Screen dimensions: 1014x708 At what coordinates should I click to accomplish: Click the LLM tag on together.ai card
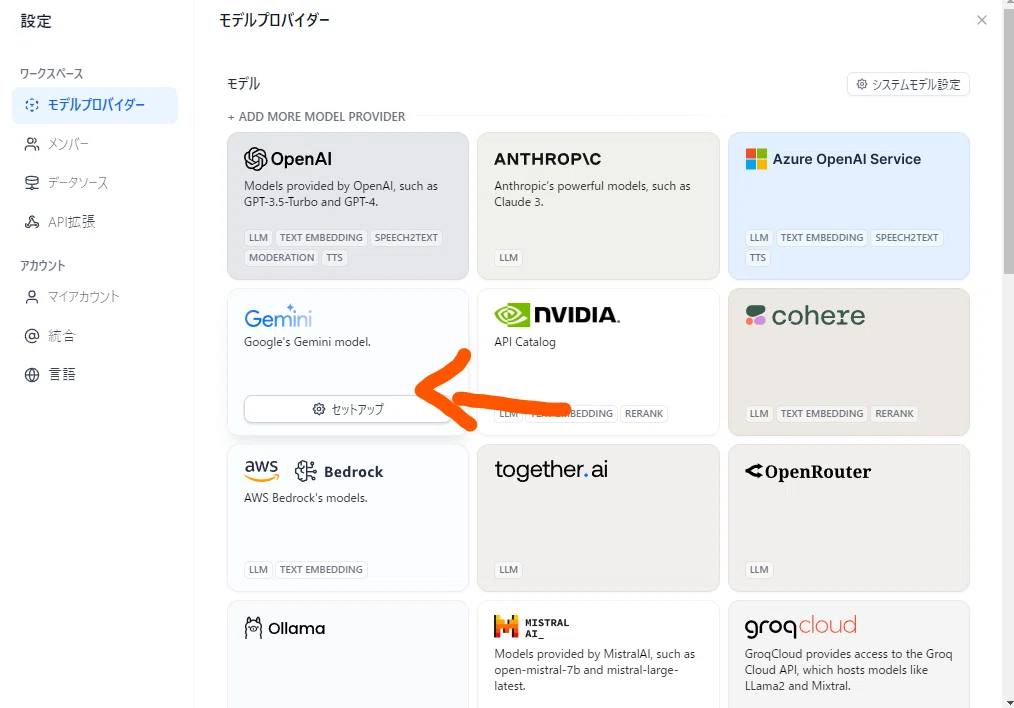click(x=508, y=570)
